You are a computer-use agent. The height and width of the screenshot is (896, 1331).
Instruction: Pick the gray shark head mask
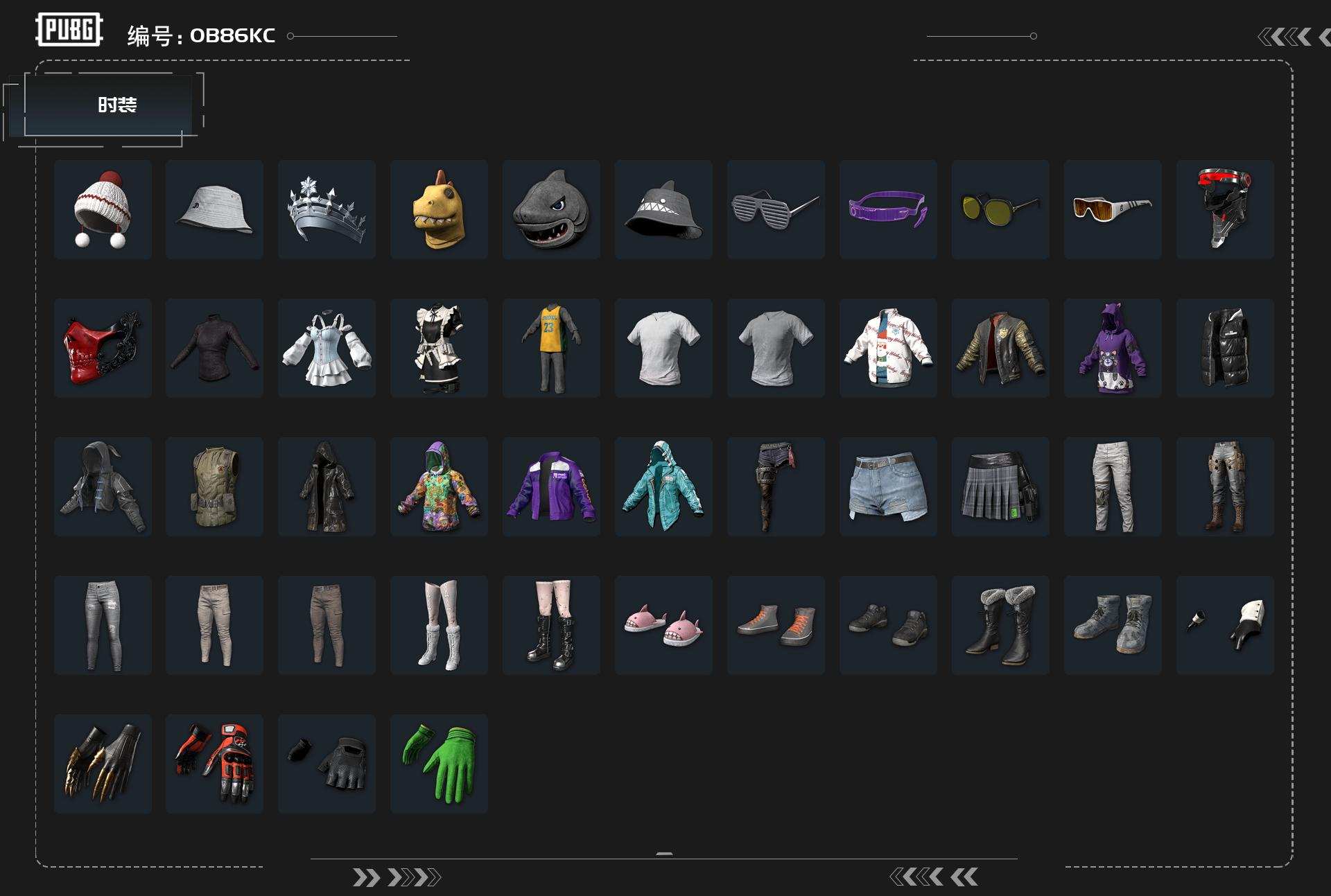(x=551, y=209)
